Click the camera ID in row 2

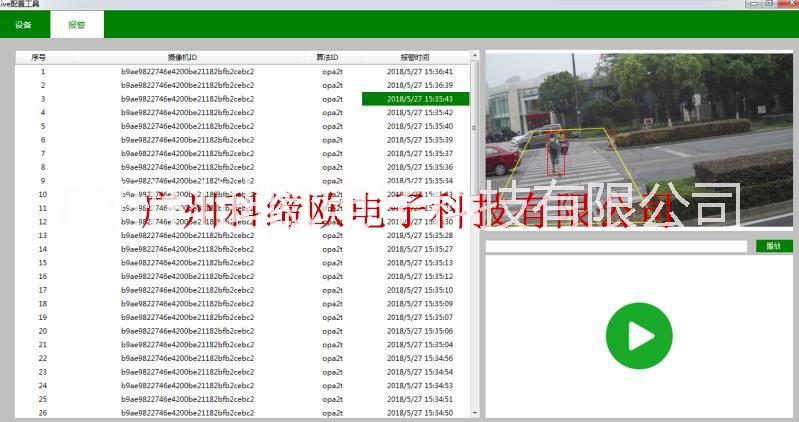point(188,85)
